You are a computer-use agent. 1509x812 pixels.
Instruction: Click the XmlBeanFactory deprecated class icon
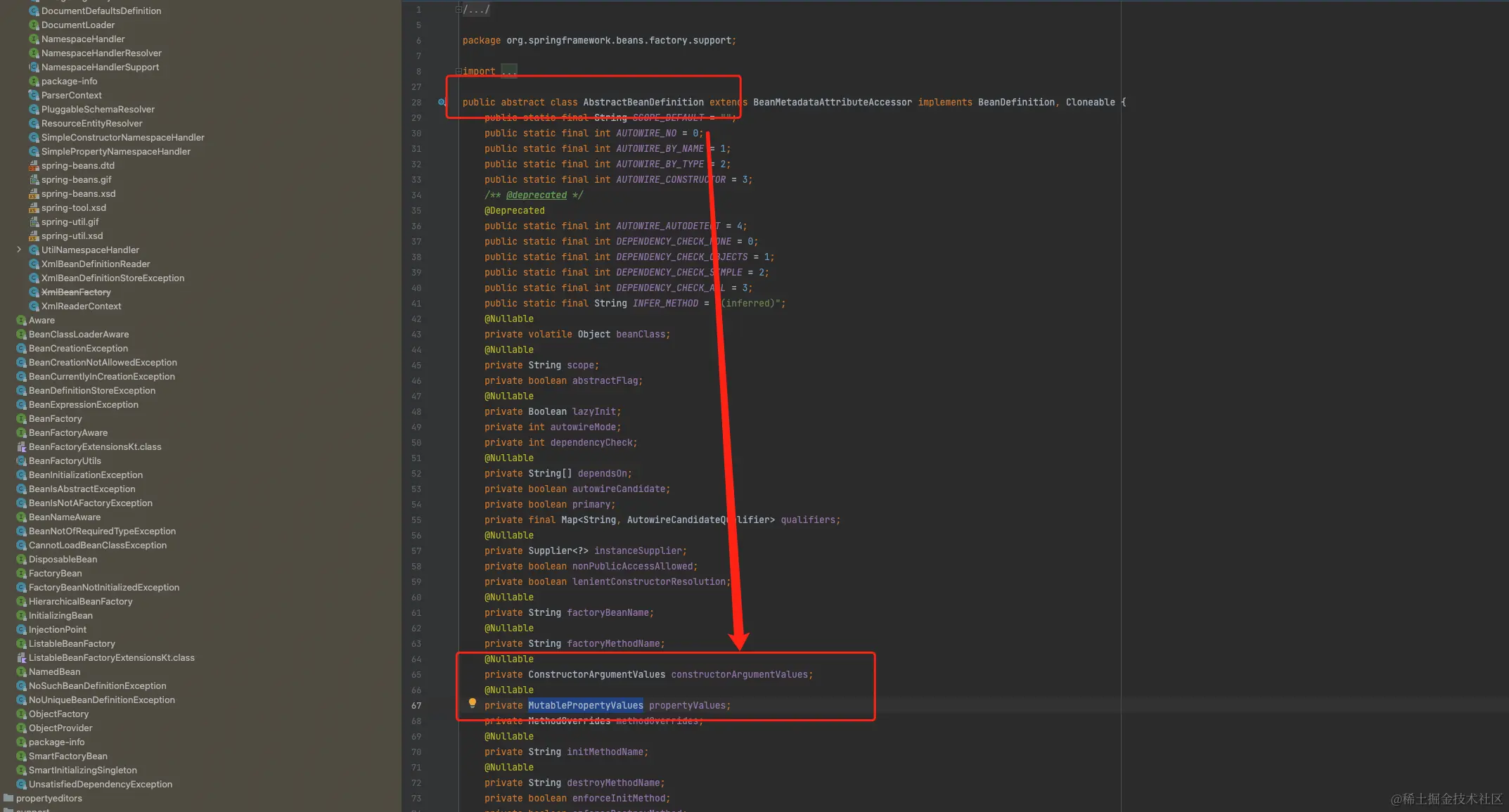coord(34,292)
